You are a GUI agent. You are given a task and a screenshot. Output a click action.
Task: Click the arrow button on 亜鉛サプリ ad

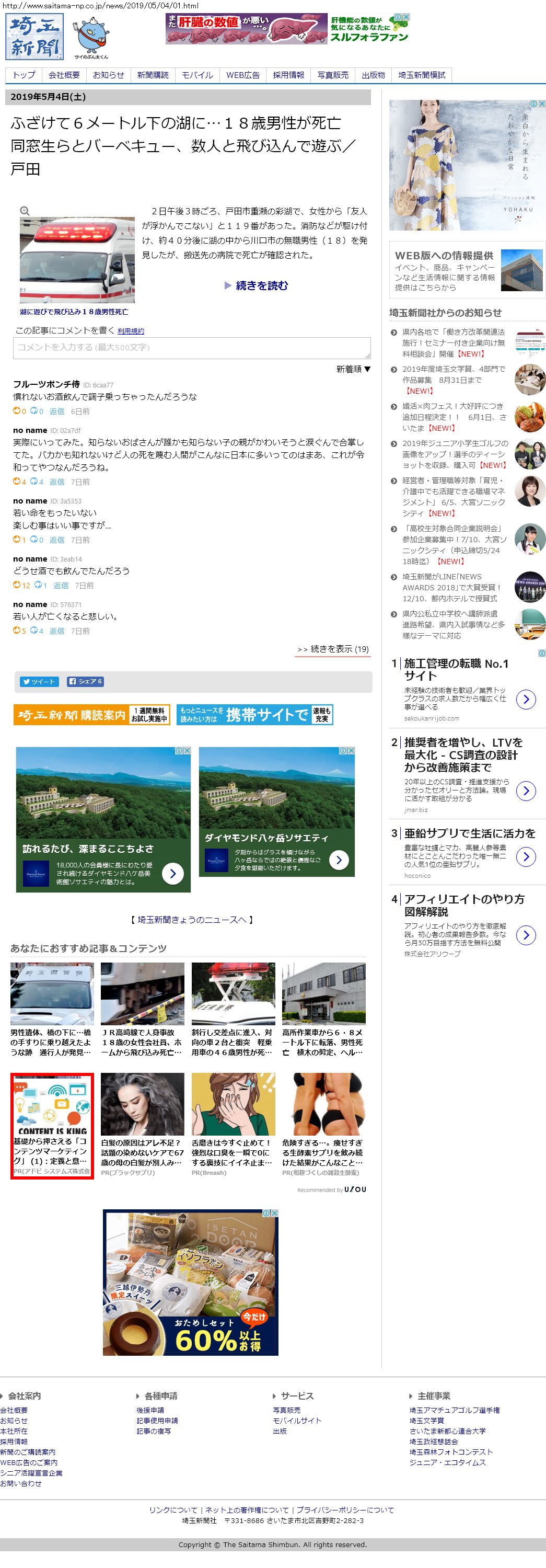[525, 856]
